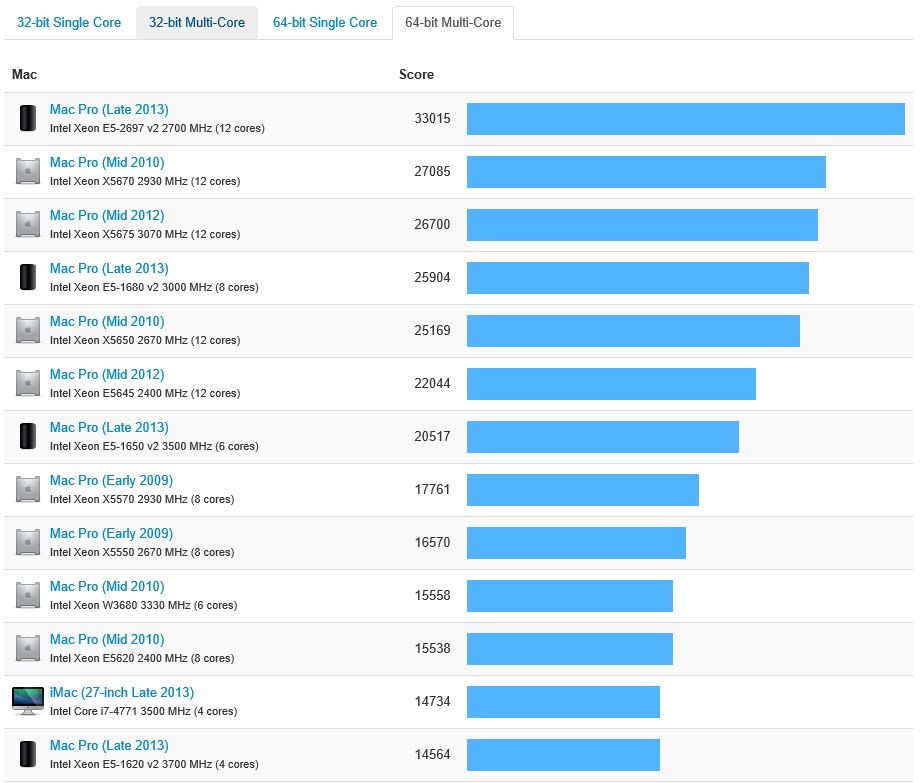Screen dimensions: 920x783
Task: Open iMac (27-inch Late 2013) link
Action: coord(122,693)
